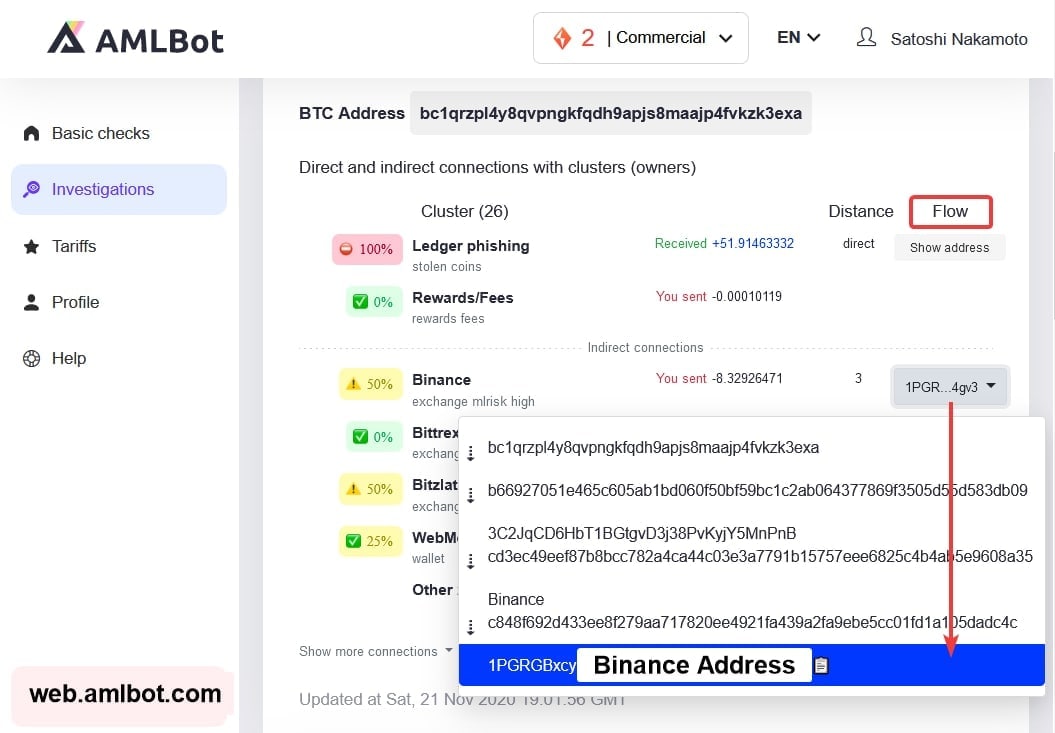Click the bc1qrzpl4y8q address in flow list
This screenshot has width=1055, height=733.
click(653, 448)
